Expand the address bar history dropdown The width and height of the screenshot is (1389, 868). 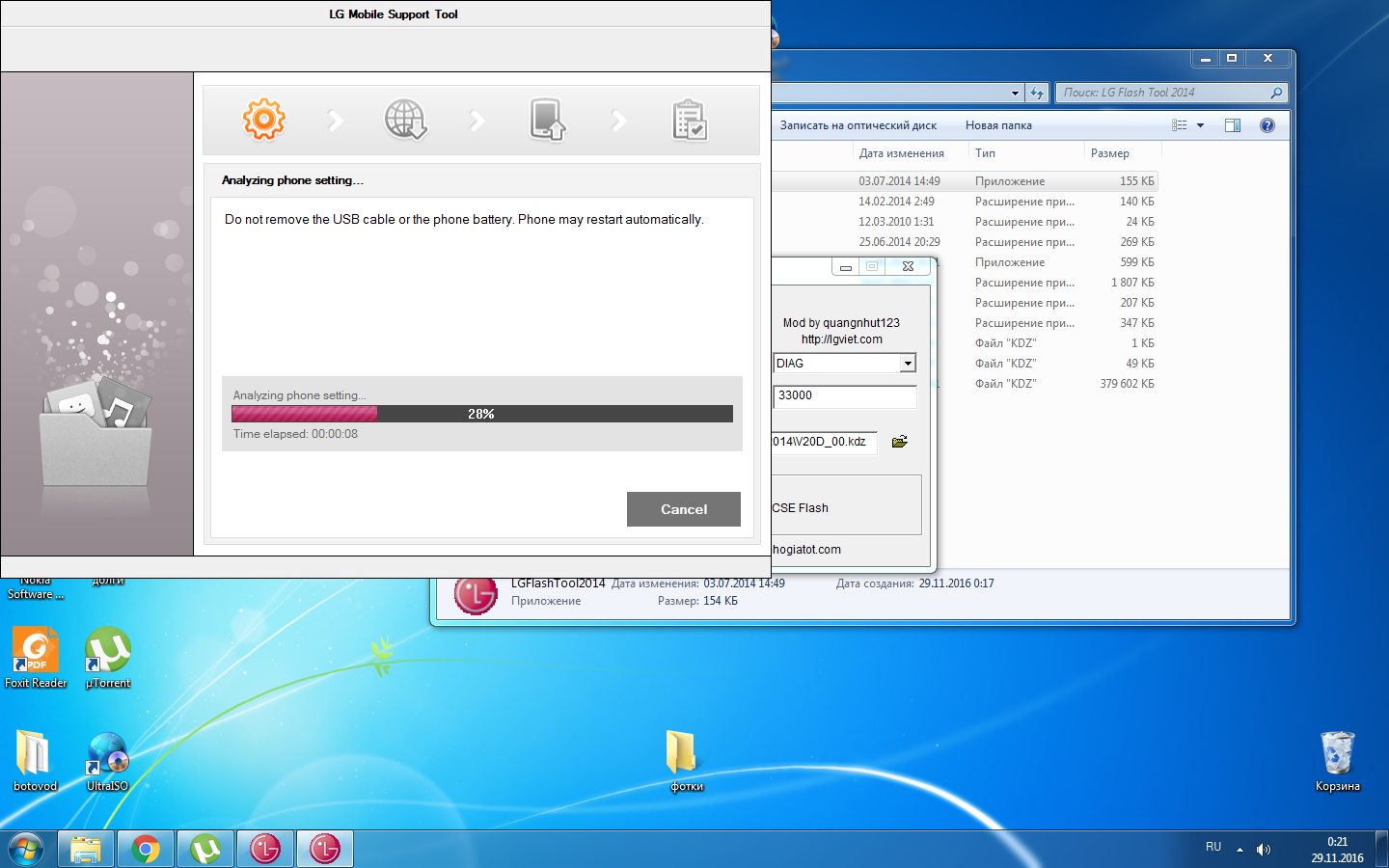click(x=1015, y=94)
